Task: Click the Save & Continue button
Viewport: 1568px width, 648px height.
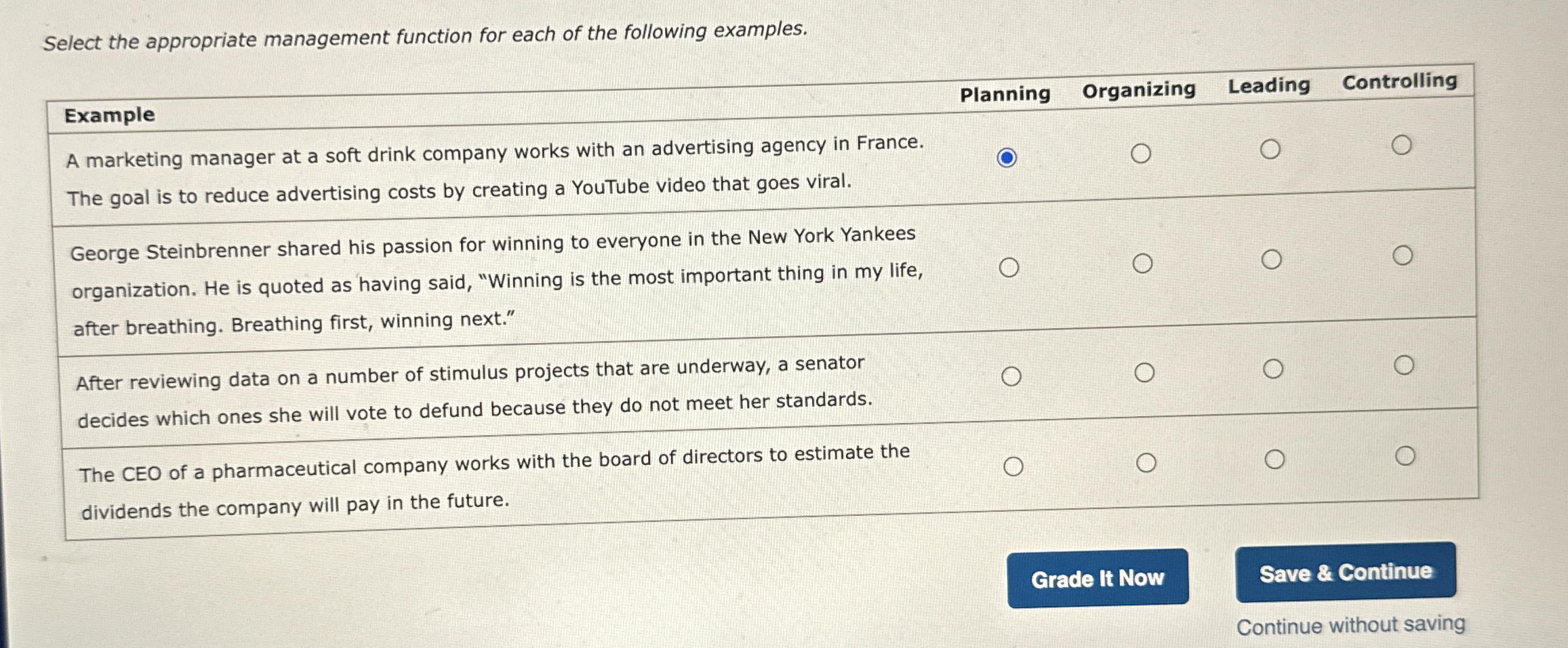Action: [x=1346, y=573]
